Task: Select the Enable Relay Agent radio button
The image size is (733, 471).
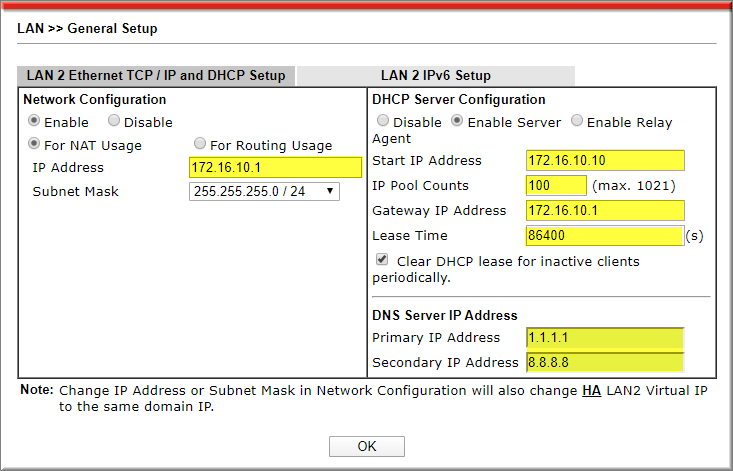Action: click(577, 121)
